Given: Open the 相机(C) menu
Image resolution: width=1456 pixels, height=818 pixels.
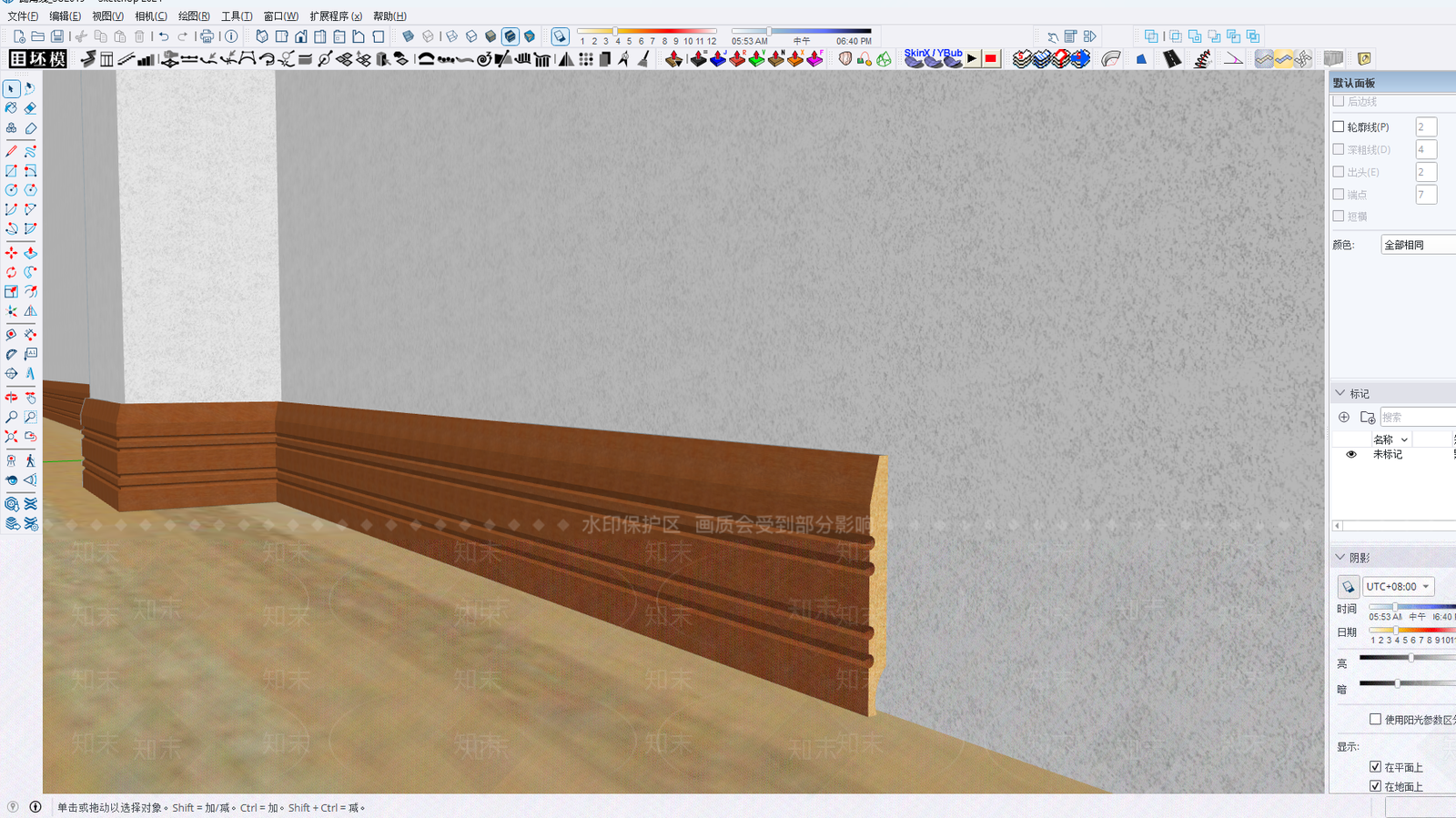Looking at the screenshot, I should pyautogui.click(x=151, y=16).
